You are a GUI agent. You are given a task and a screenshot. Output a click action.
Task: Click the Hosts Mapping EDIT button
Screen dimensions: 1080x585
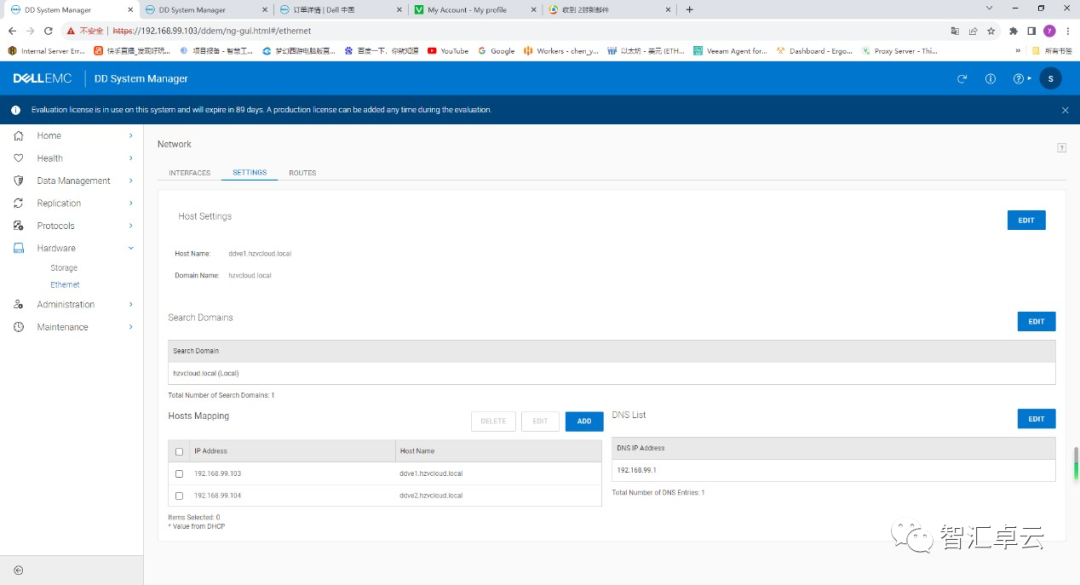tap(540, 421)
